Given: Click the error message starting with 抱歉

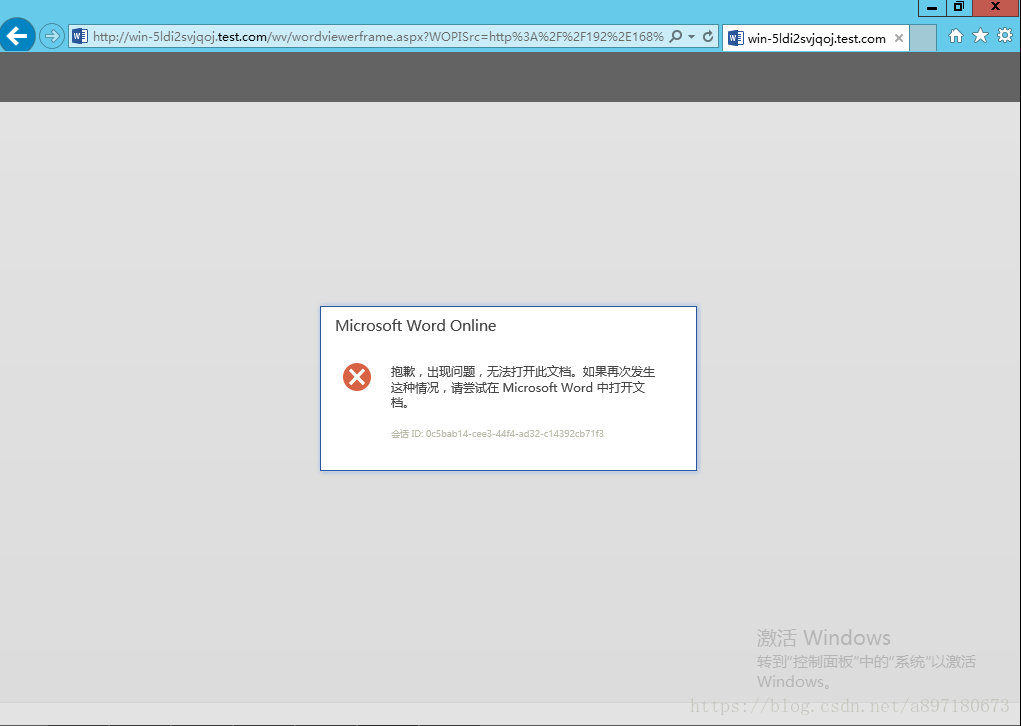Looking at the screenshot, I should (x=523, y=387).
